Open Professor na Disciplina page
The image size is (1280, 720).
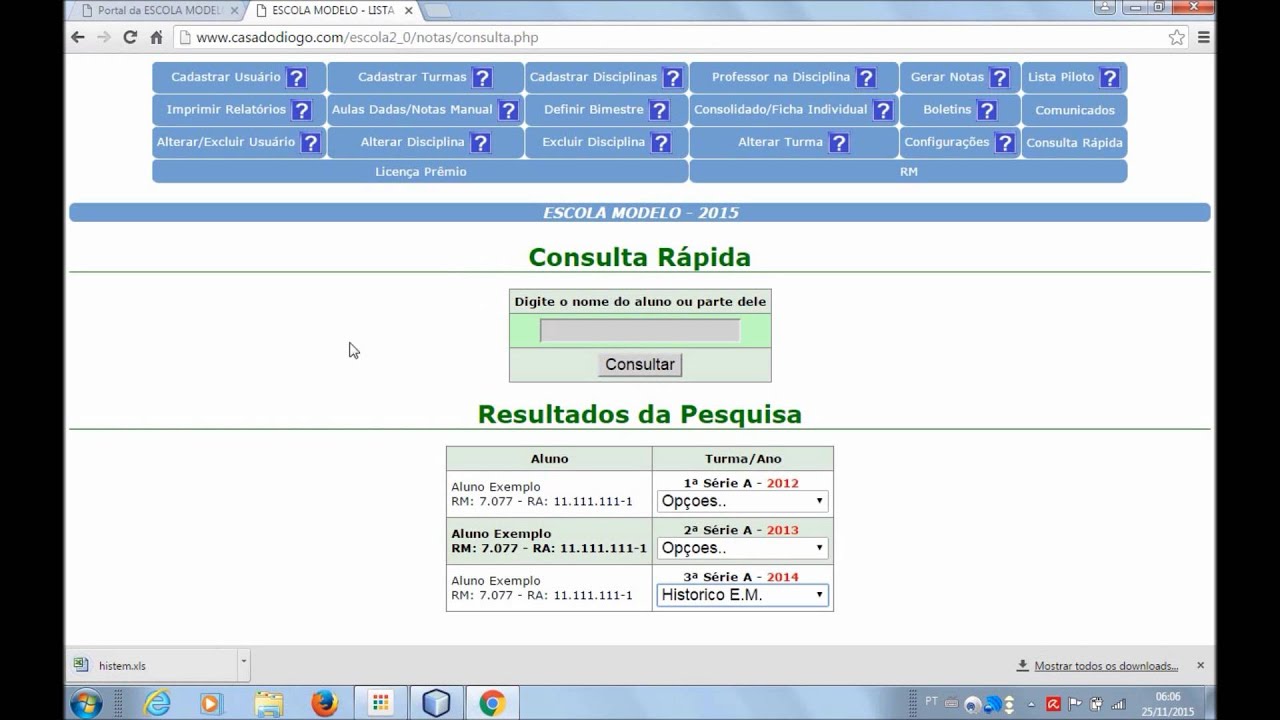click(781, 77)
